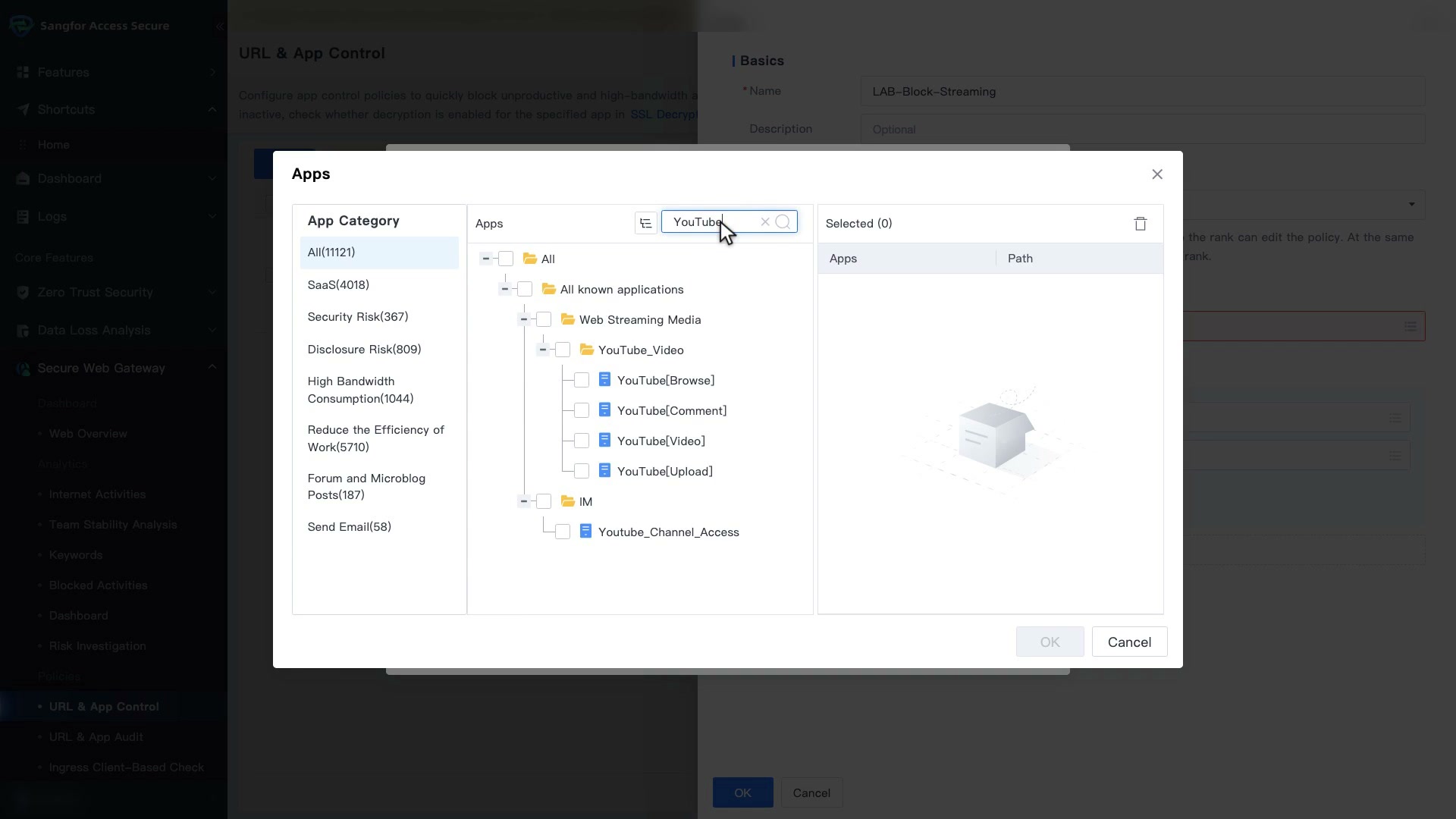Click the Logs sidebar icon

coord(23,217)
